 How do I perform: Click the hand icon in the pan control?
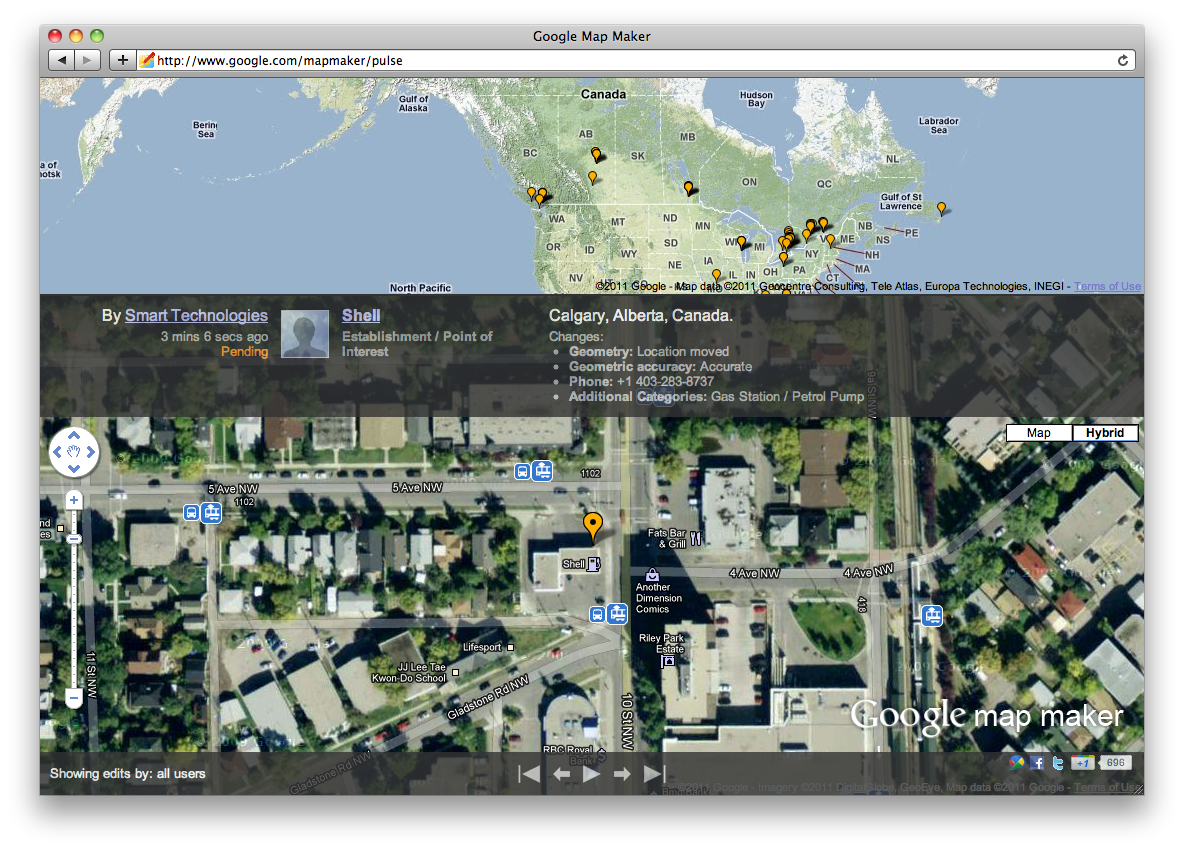pyautogui.click(x=74, y=451)
